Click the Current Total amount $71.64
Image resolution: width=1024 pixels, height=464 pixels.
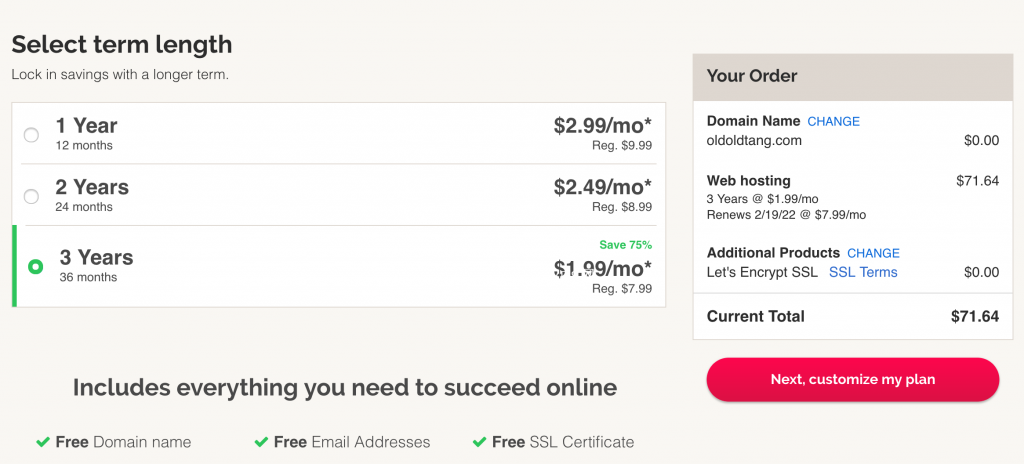tap(975, 317)
